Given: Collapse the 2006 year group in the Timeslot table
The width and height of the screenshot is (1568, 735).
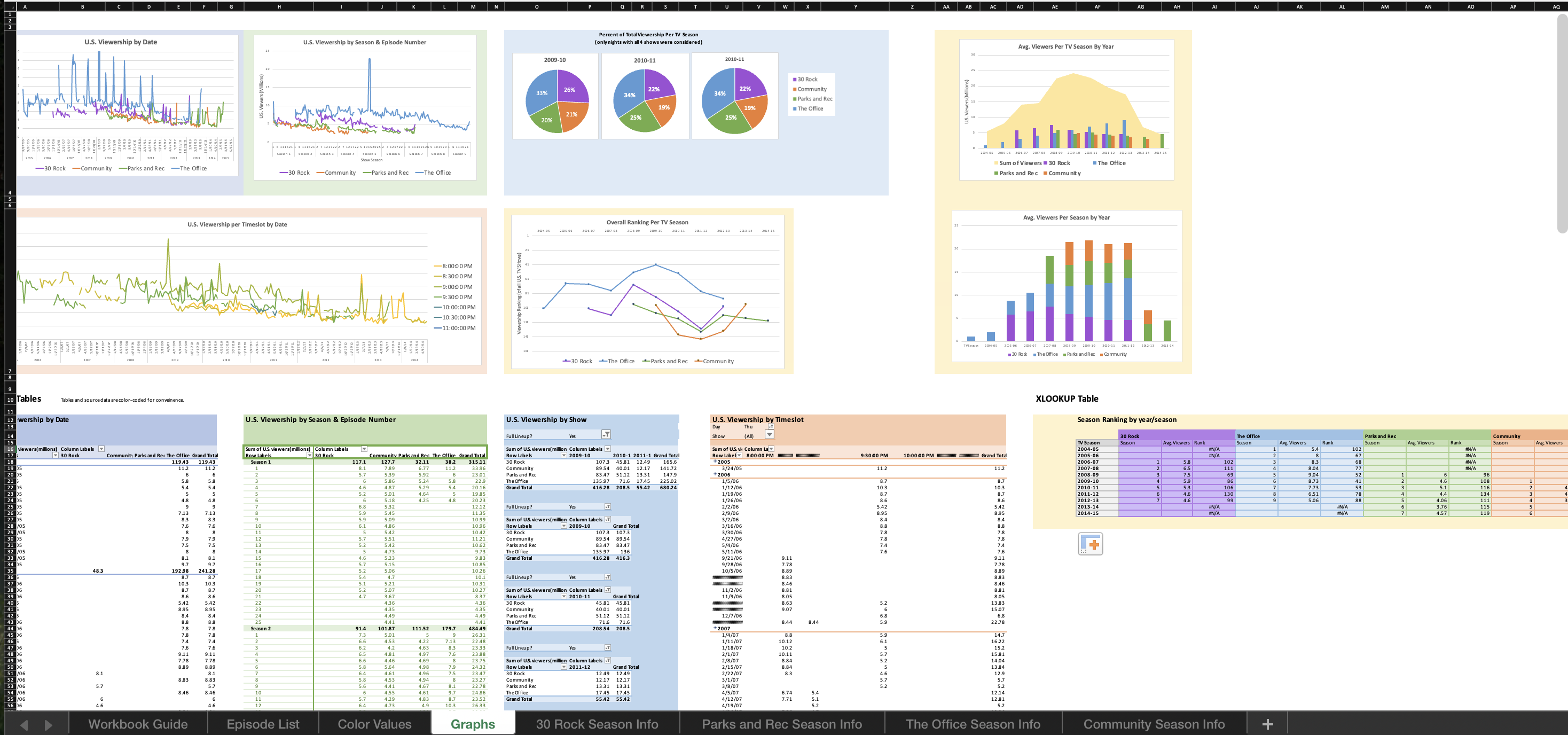Looking at the screenshot, I should pyautogui.click(x=715, y=474).
